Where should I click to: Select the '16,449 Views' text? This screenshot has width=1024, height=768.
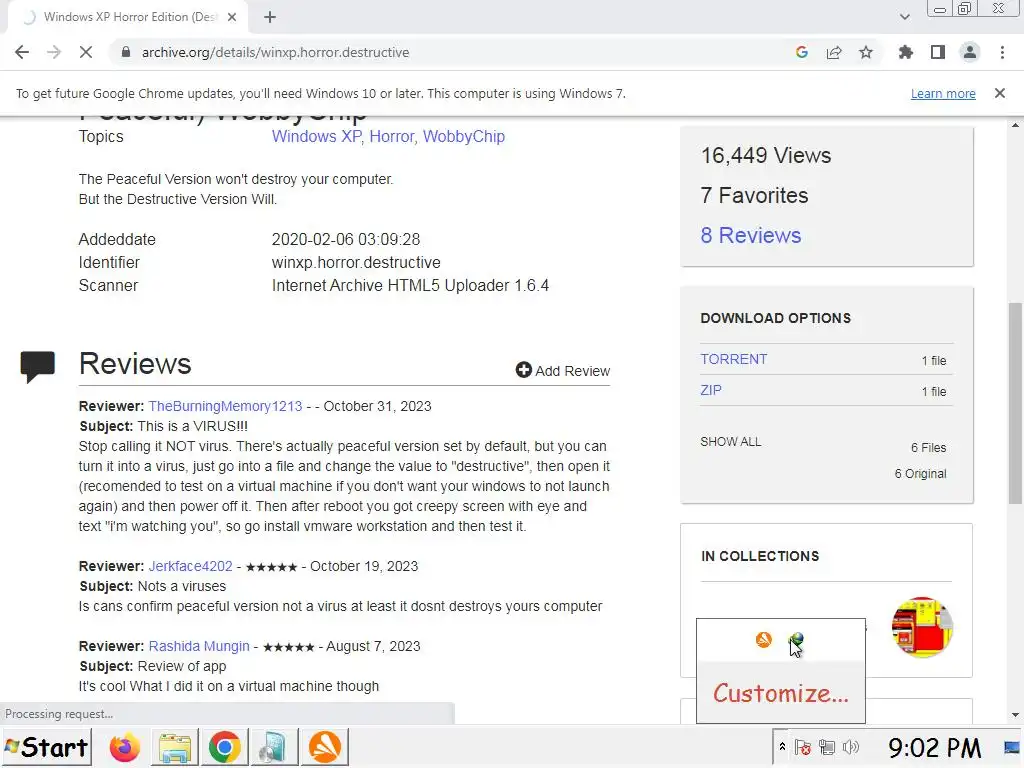(766, 155)
